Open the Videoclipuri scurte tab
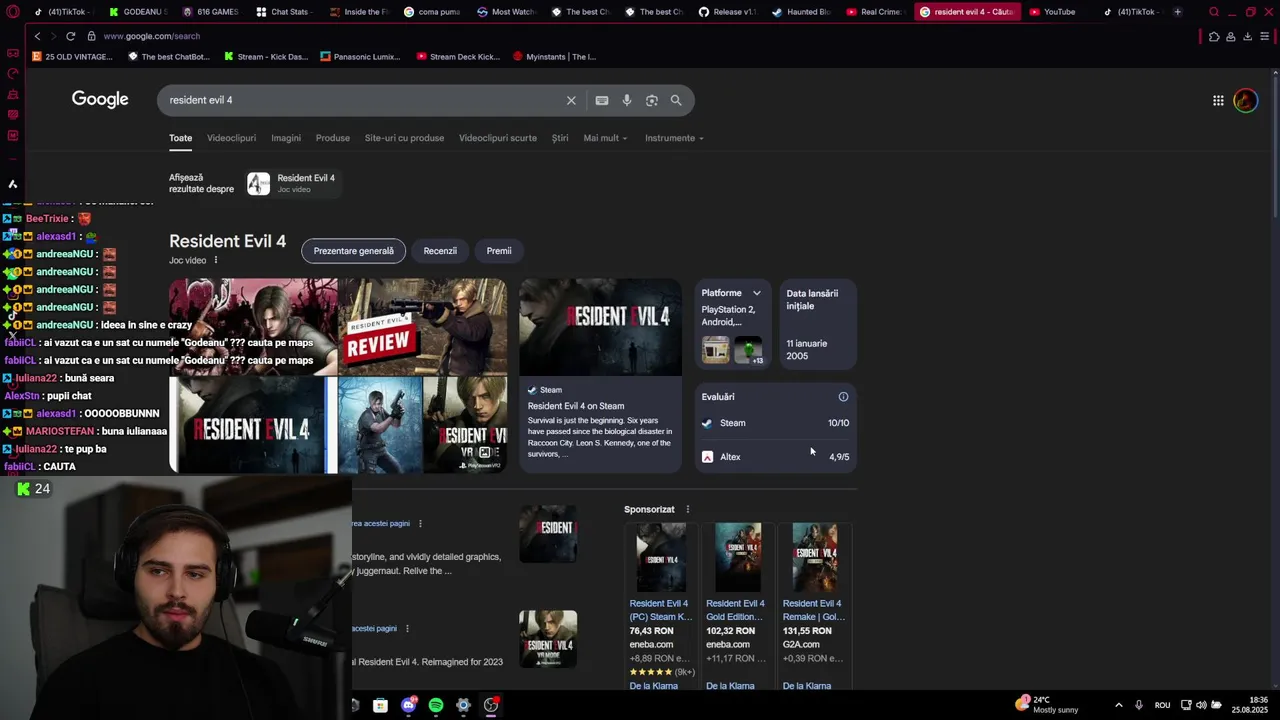The image size is (1280, 720). [498, 138]
